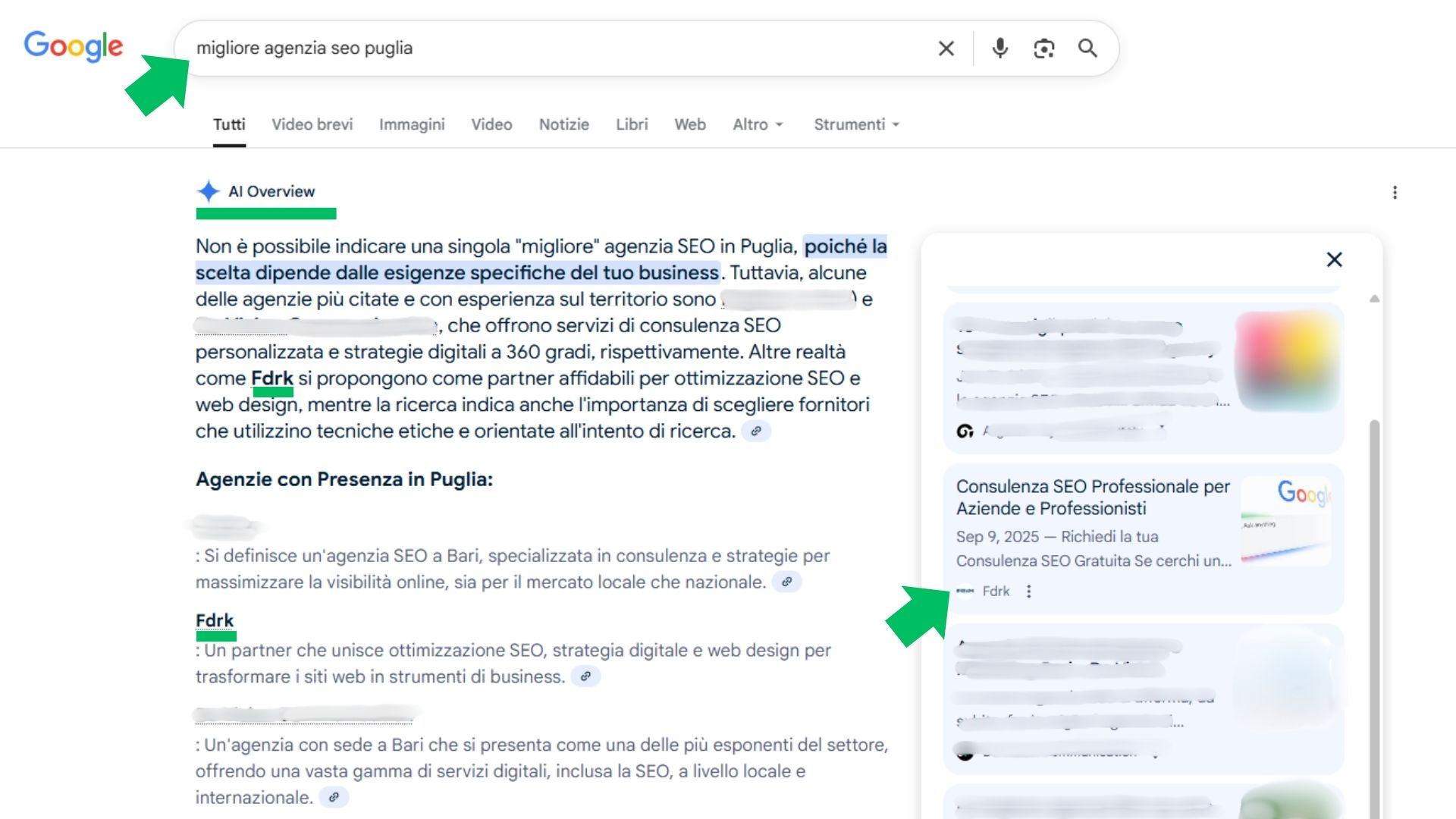Viewport: 1456px width, 819px height.
Task: Click the magnifying glass search button
Action: [x=1087, y=49]
